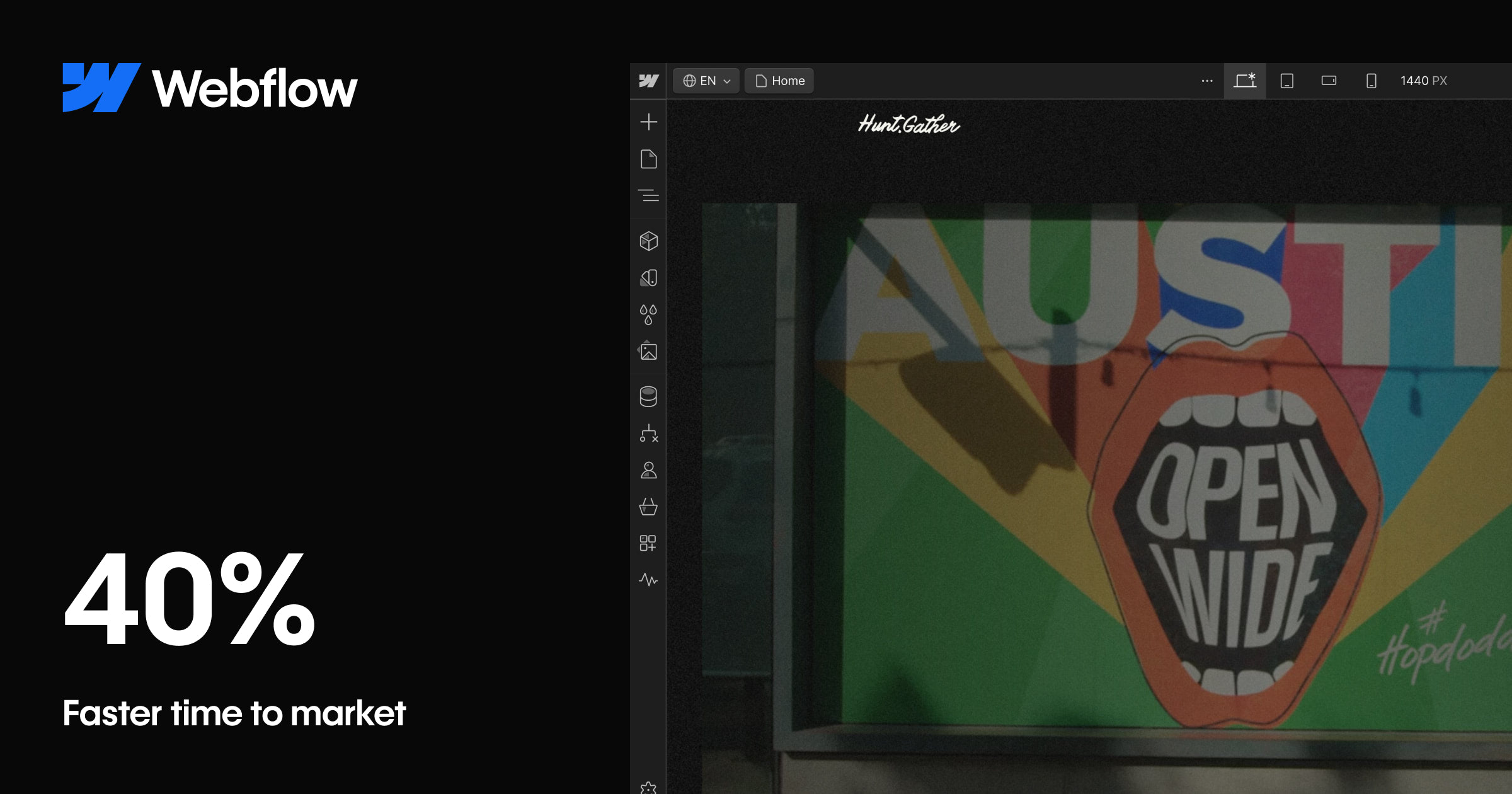This screenshot has height=794, width=1512.
Task: Switch to mobile portrait breakpoint
Action: (x=1372, y=81)
